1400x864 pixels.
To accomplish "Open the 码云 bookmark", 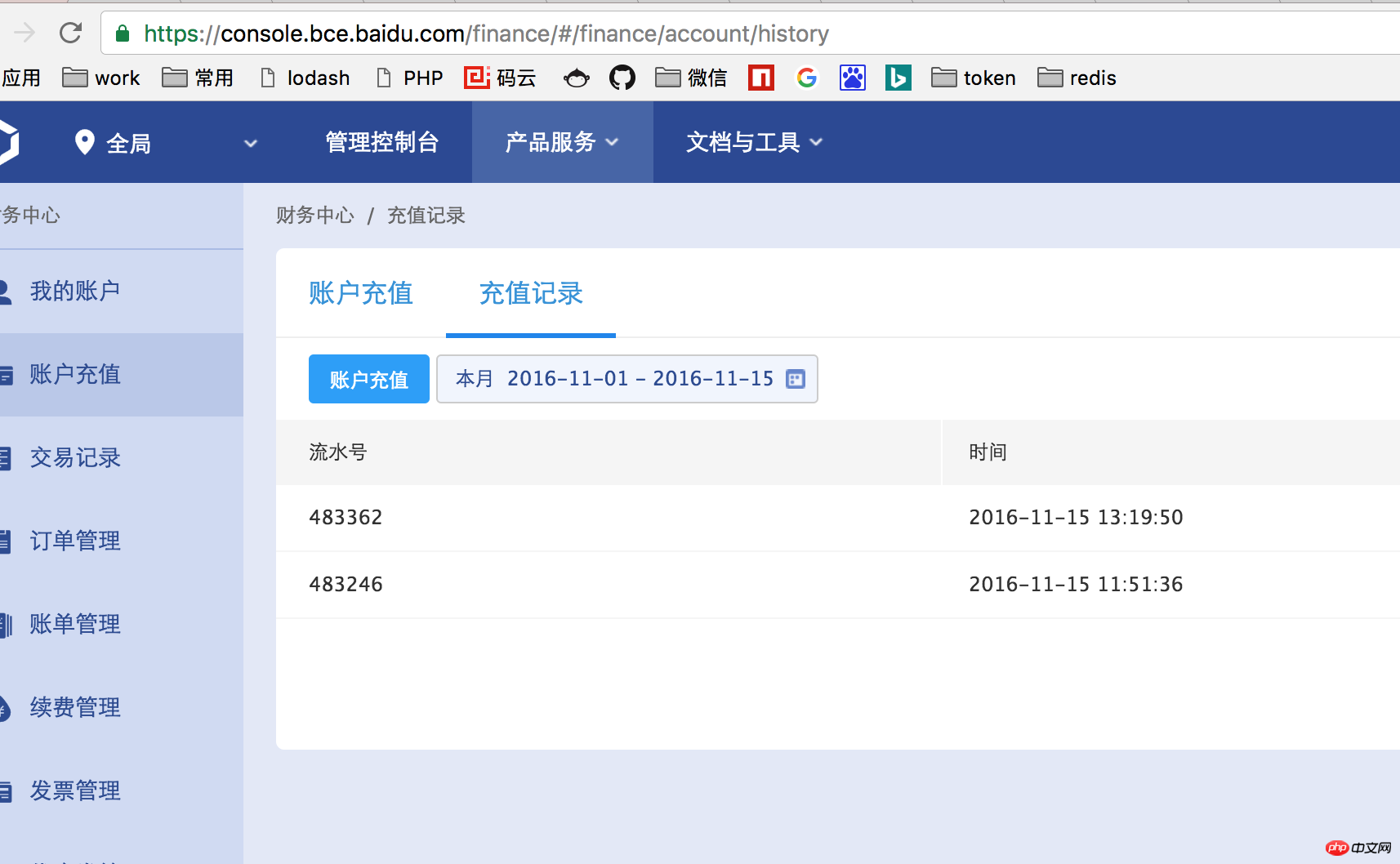I will point(500,78).
